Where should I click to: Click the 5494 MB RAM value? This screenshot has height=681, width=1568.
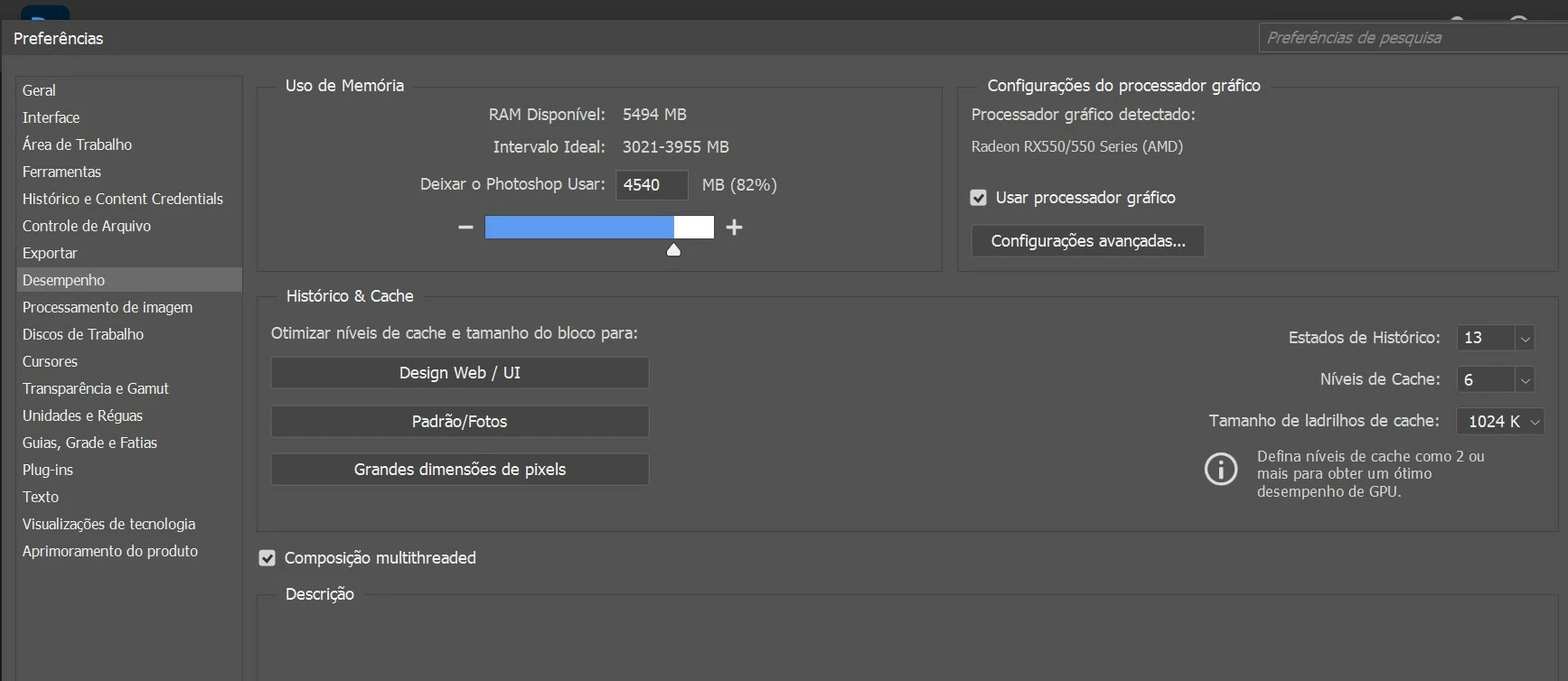(x=654, y=115)
